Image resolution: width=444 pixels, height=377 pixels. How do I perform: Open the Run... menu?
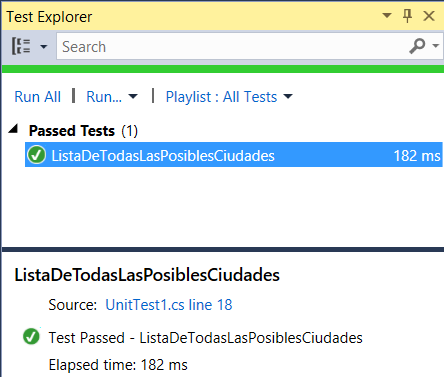[104, 97]
